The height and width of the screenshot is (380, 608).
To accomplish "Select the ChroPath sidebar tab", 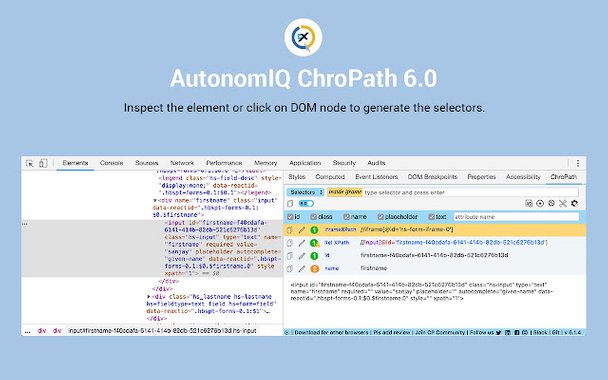I will click(564, 177).
